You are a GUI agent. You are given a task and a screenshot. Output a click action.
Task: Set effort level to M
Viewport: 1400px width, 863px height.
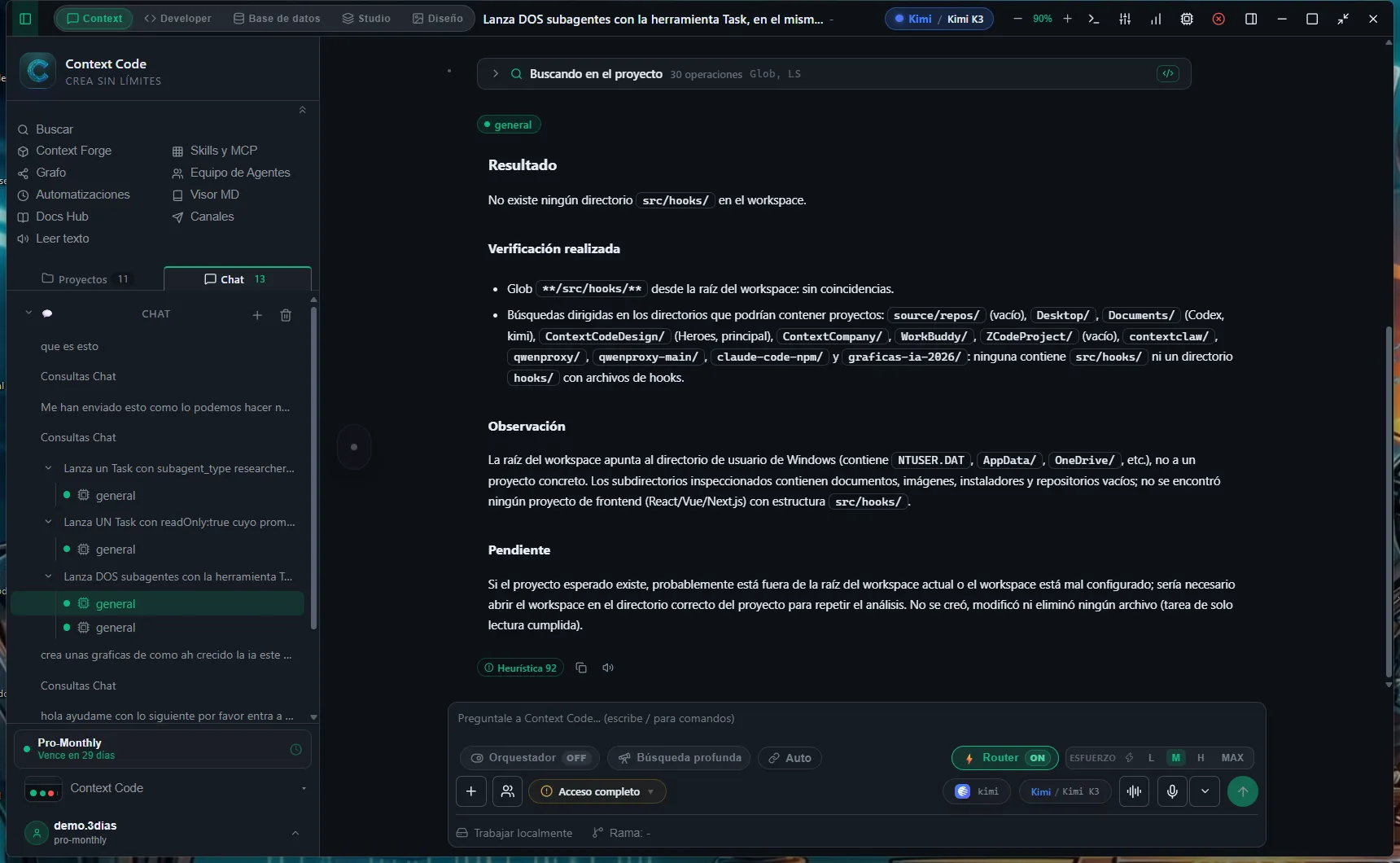(1175, 758)
